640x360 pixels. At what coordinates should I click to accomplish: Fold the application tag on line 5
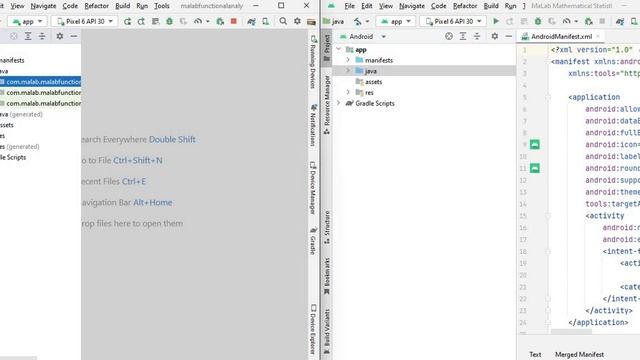(548, 97)
